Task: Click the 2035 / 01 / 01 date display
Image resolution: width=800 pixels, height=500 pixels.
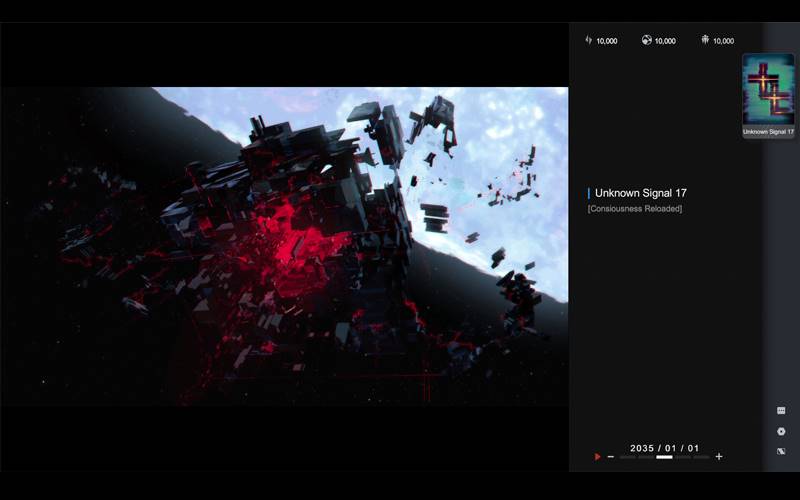Action: pyautogui.click(x=664, y=447)
